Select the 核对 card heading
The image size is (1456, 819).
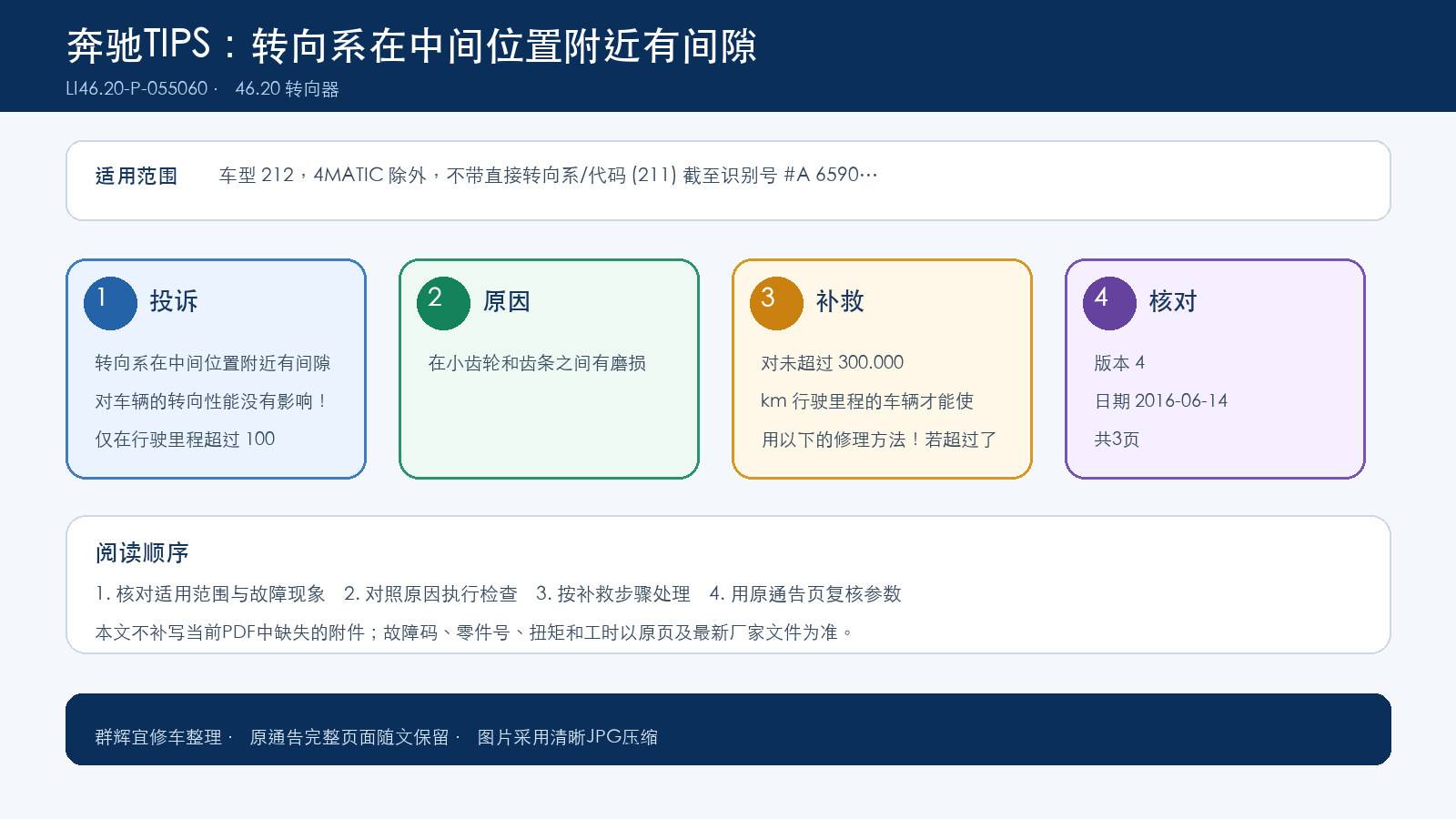(x=1173, y=301)
